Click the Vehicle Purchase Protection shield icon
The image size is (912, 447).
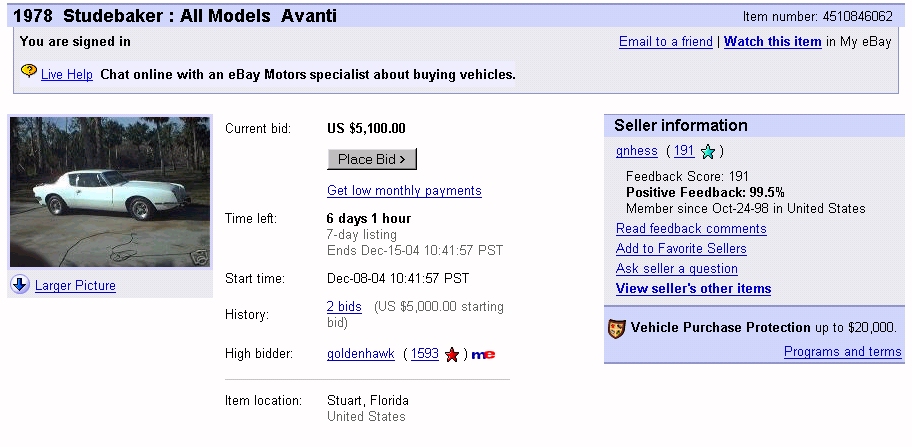[617, 328]
